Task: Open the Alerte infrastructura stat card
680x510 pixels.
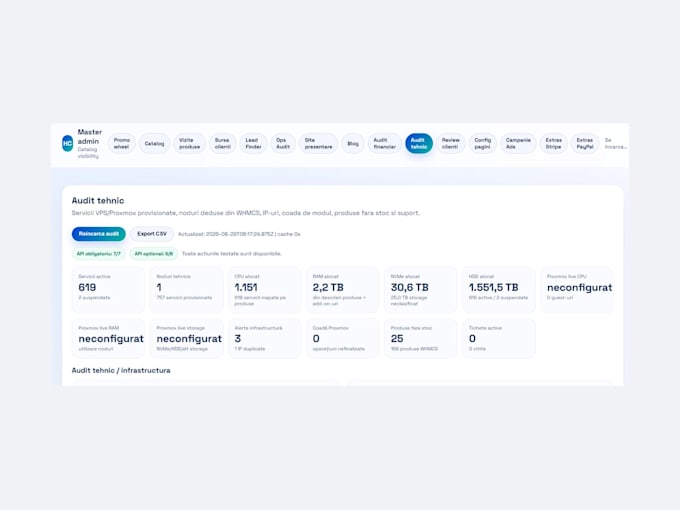Action: pyautogui.click(x=265, y=338)
